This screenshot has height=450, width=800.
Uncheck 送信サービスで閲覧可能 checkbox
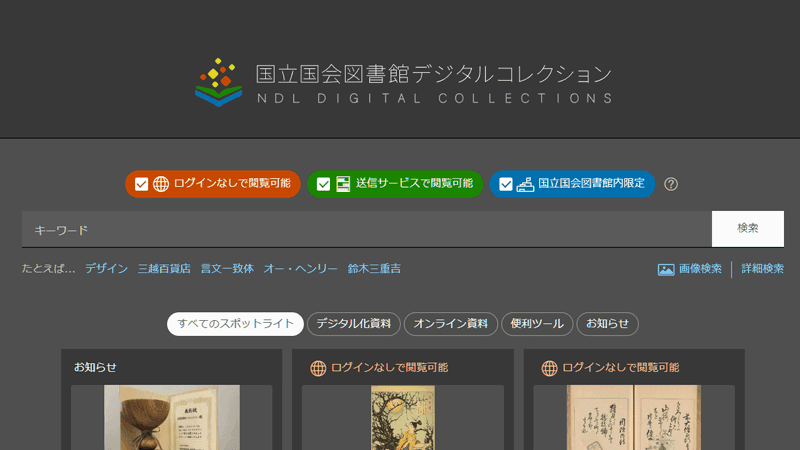coord(323,184)
